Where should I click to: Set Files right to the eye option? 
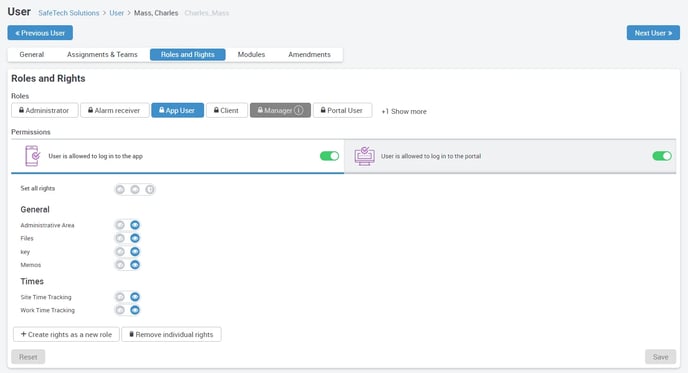click(x=135, y=238)
